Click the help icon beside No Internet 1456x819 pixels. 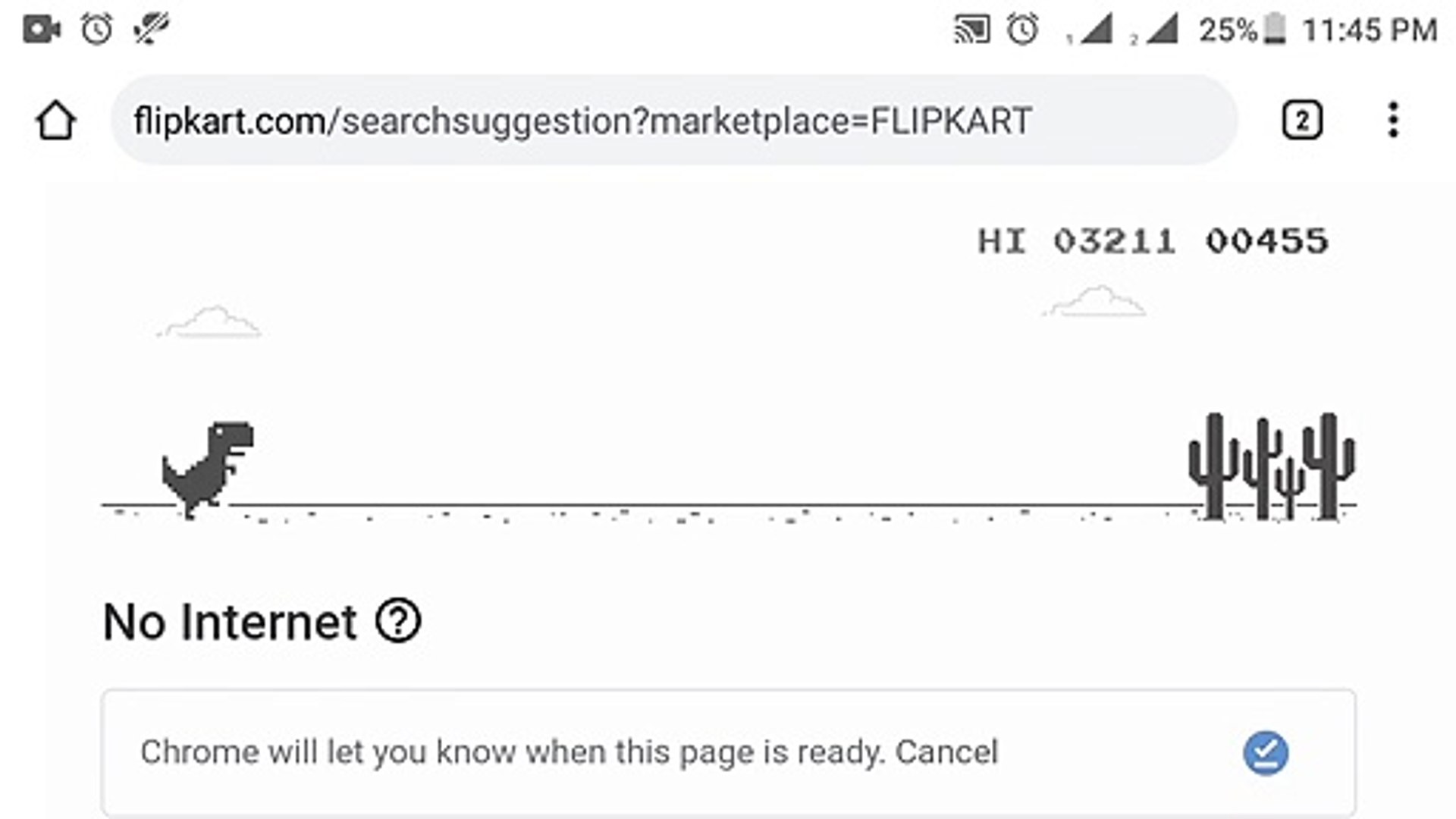point(398,621)
